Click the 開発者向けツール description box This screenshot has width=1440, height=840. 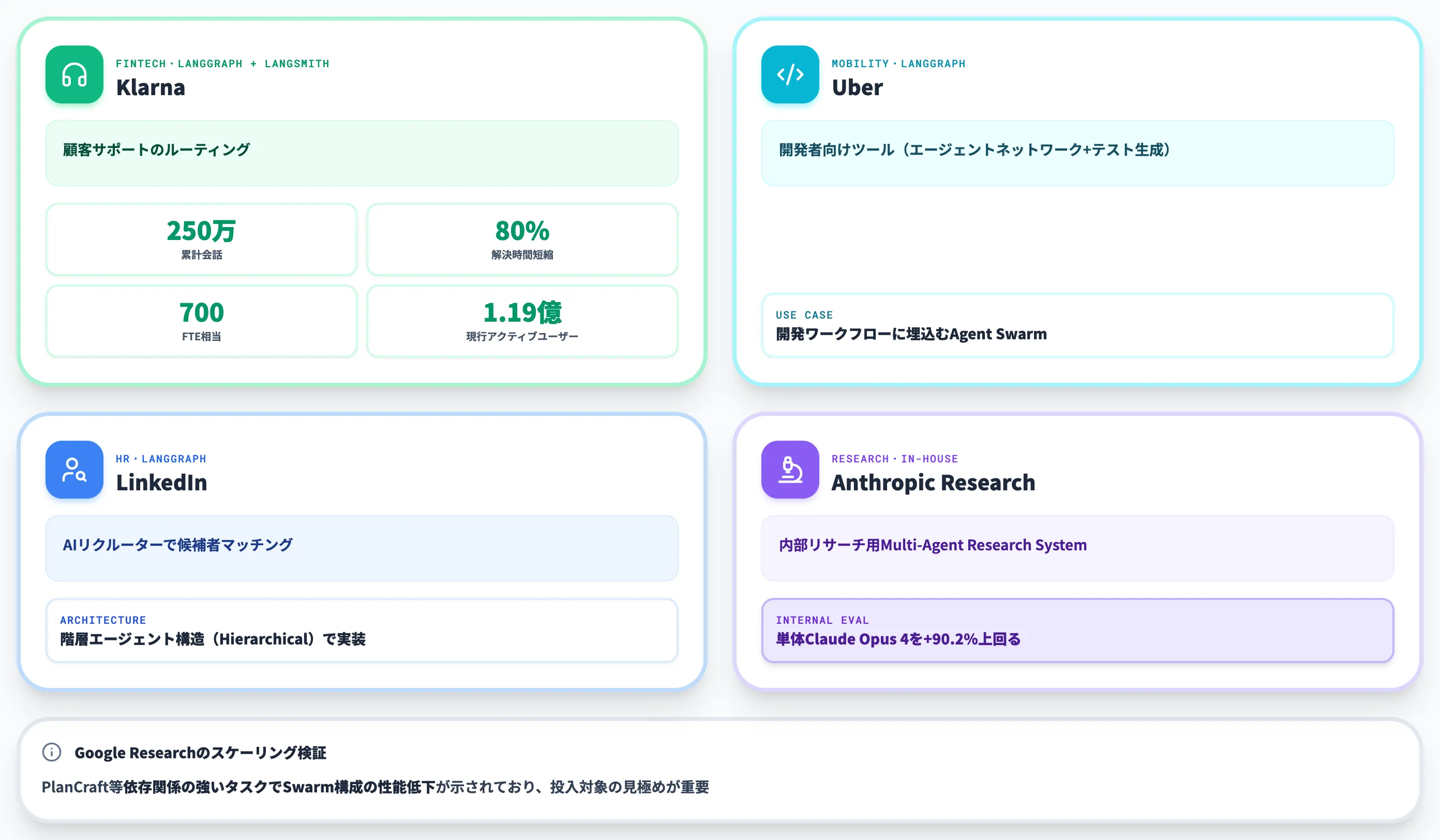(1077, 153)
